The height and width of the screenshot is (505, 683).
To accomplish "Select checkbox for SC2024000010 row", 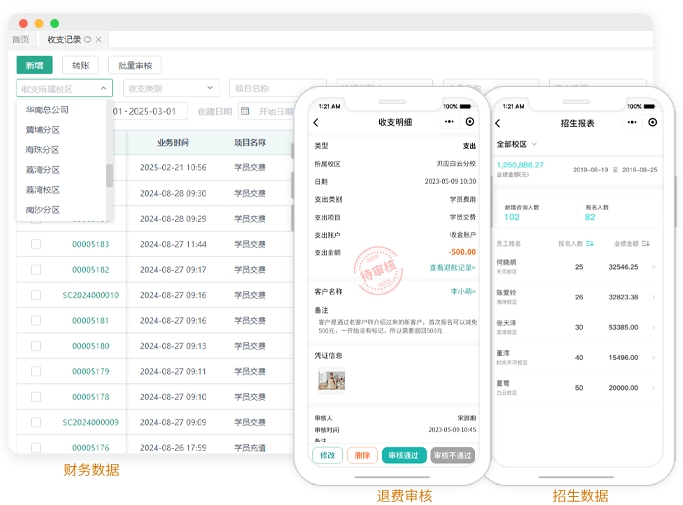I will pos(36,295).
